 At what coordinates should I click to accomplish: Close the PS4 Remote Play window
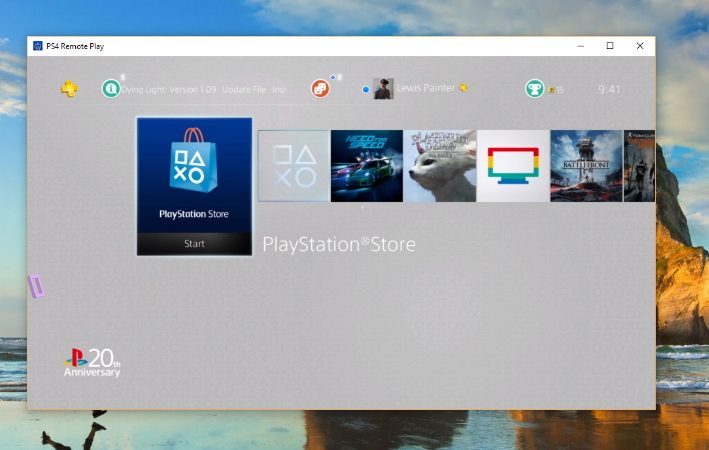click(640, 46)
